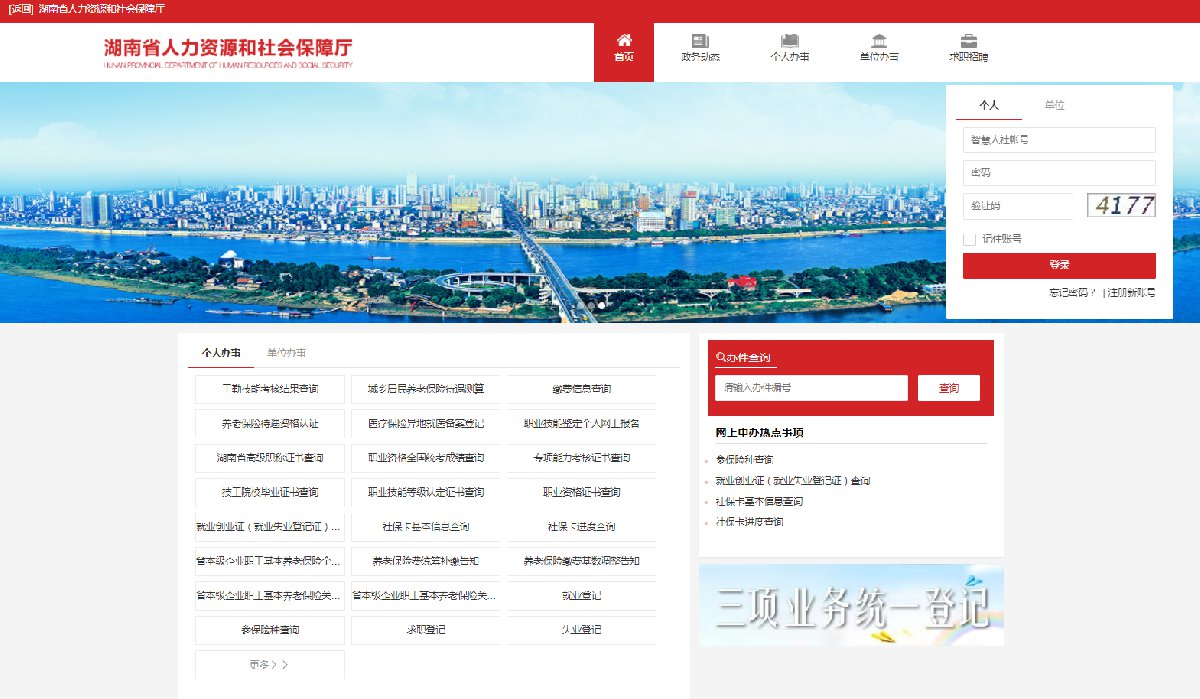Open the 三项业务统一登记 banner
The image size is (1200, 699).
pyautogui.click(x=851, y=605)
